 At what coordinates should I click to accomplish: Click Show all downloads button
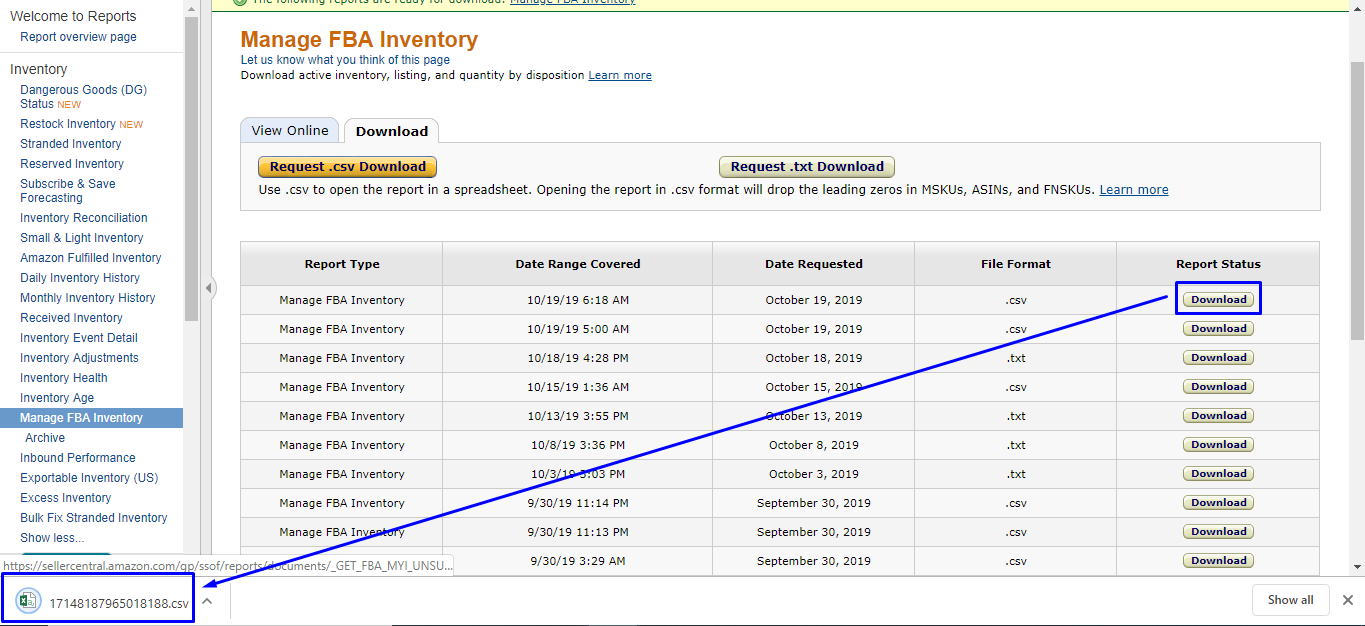1290,600
